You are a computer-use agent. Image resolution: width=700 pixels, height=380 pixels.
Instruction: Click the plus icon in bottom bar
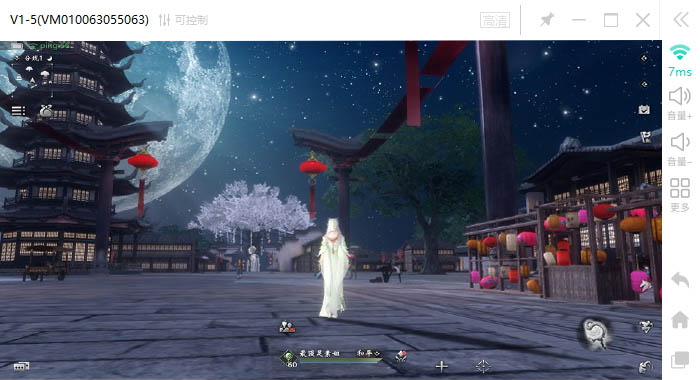click(442, 367)
